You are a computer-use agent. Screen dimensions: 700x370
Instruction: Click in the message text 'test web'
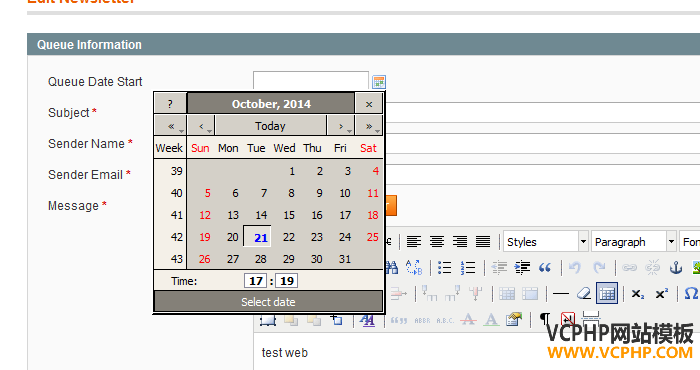tap(284, 353)
